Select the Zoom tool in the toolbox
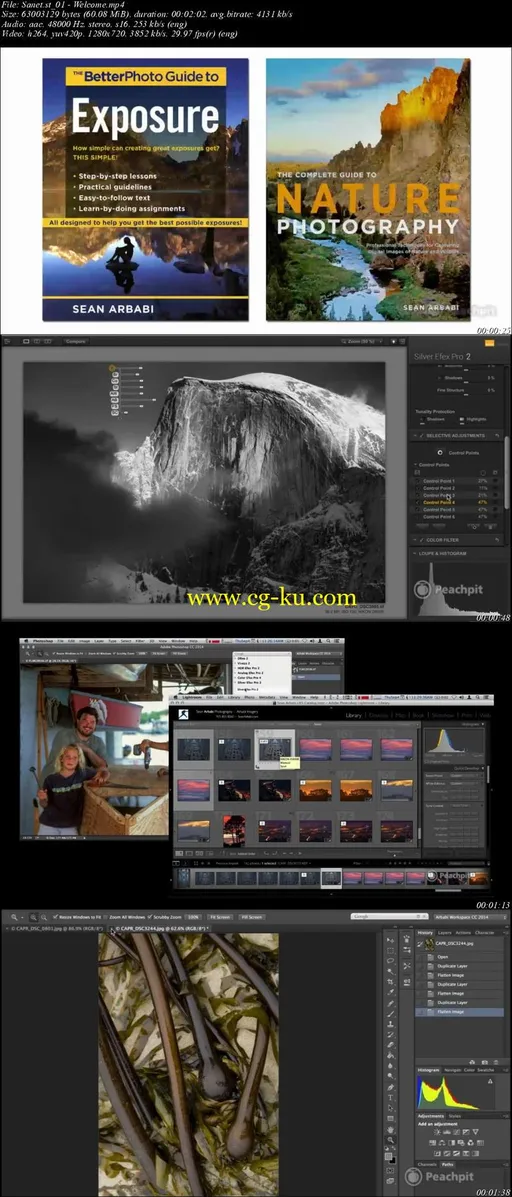512x1197 pixels. point(390,1140)
